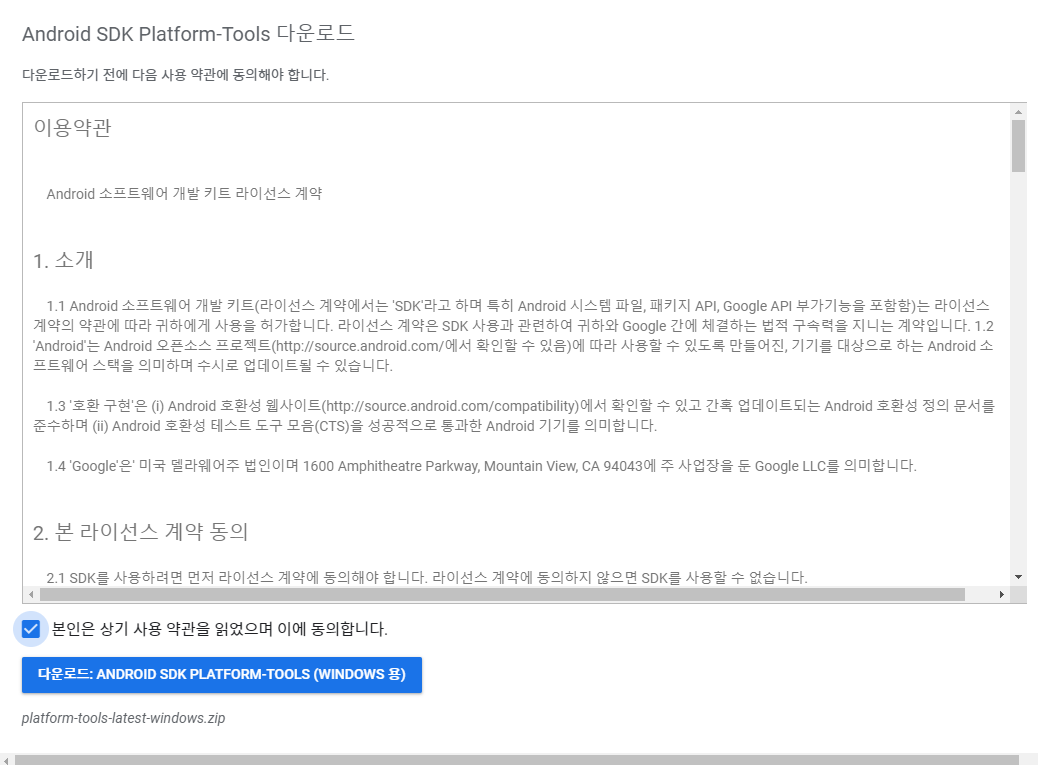Click the terms box scroll-up arrow
Viewport: 1038px width, 765px height.
coord(1018,111)
